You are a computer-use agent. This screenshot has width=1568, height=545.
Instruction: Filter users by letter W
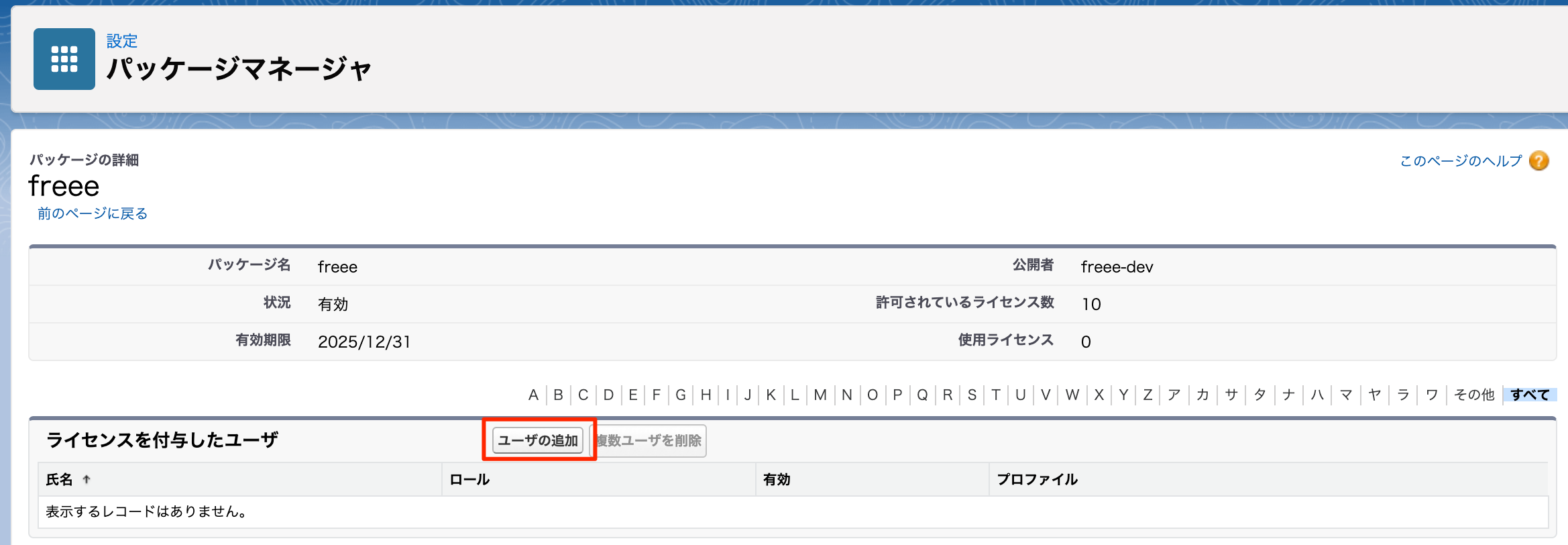pyautogui.click(x=1072, y=395)
